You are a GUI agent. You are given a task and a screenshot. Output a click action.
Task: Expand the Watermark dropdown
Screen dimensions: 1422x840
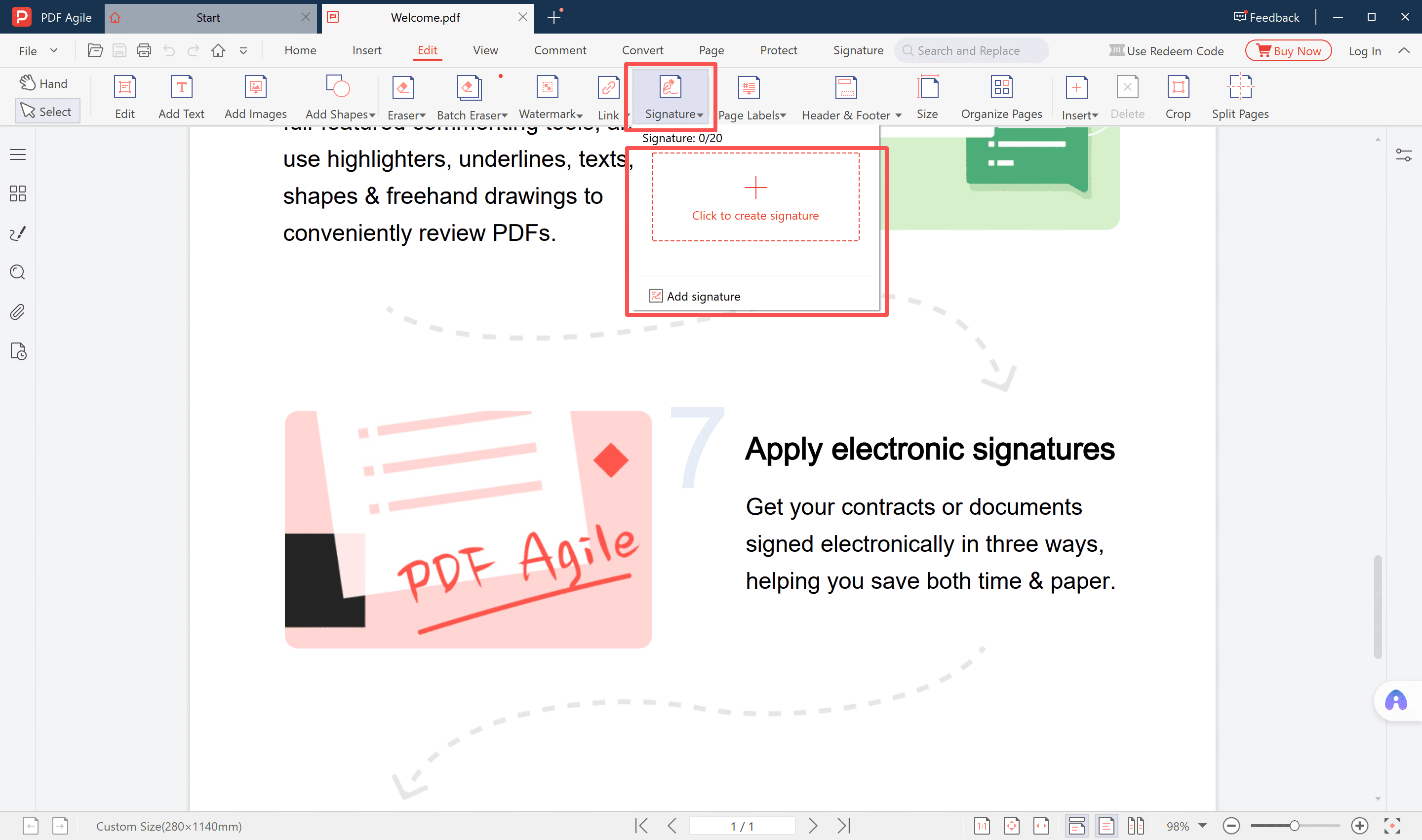pos(579,115)
